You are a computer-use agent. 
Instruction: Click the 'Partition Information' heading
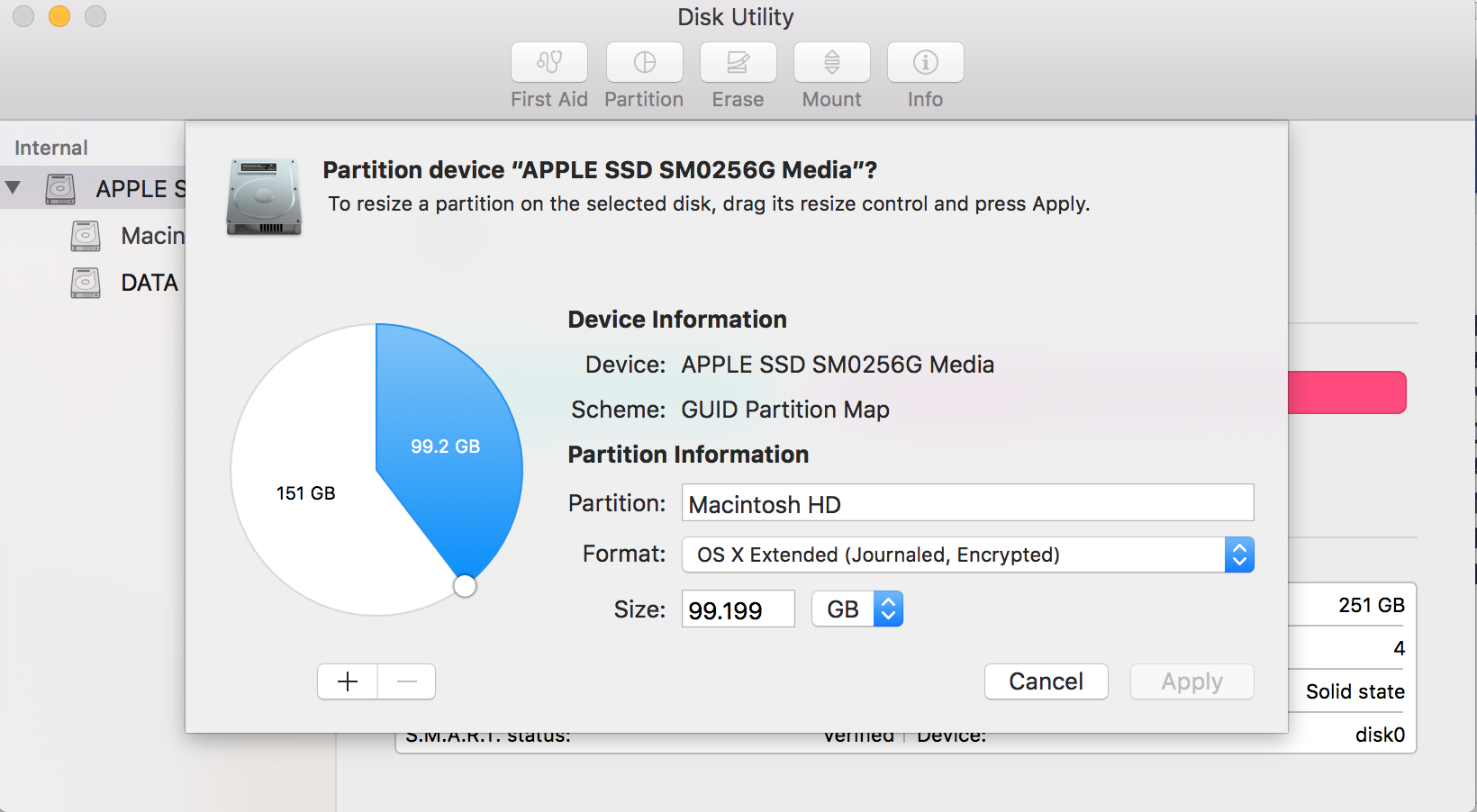click(688, 455)
